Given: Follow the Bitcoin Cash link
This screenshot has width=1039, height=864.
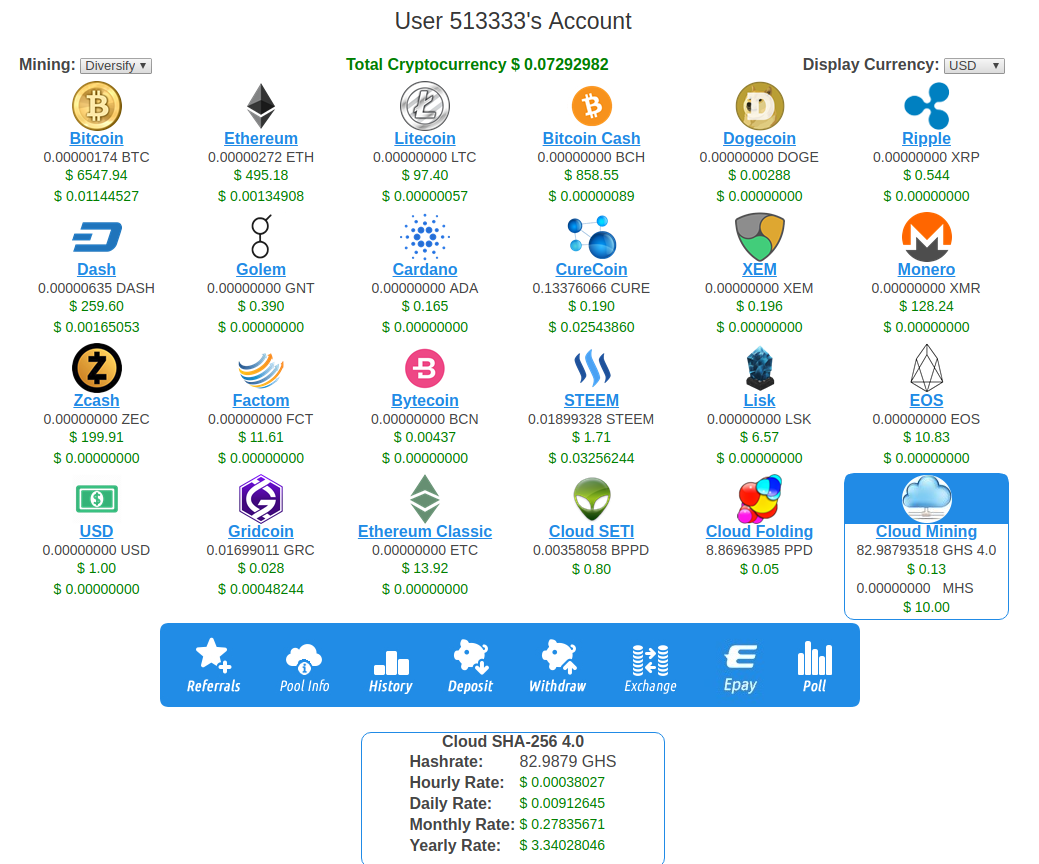Looking at the screenshot, I should pos(592,138).
